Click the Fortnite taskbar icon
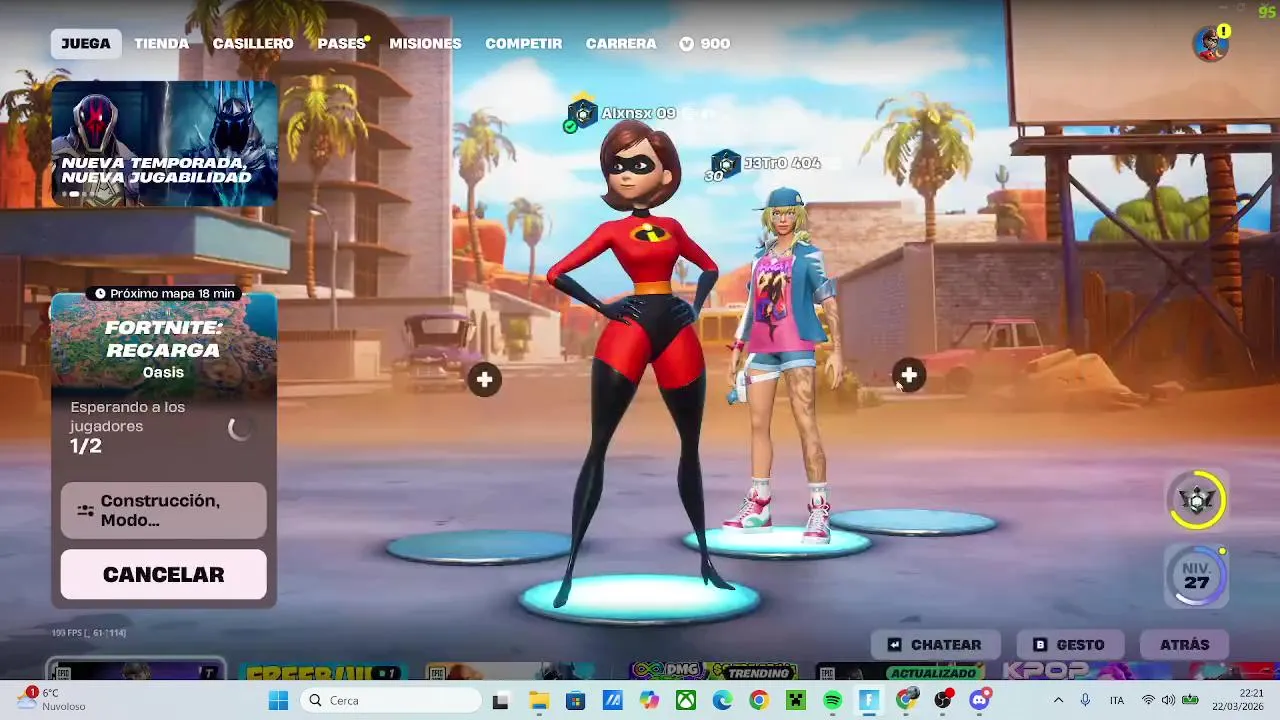Image resolution: width=1280 pixels, height=720 pixels. pyautogui.click(x=869, y=700)
